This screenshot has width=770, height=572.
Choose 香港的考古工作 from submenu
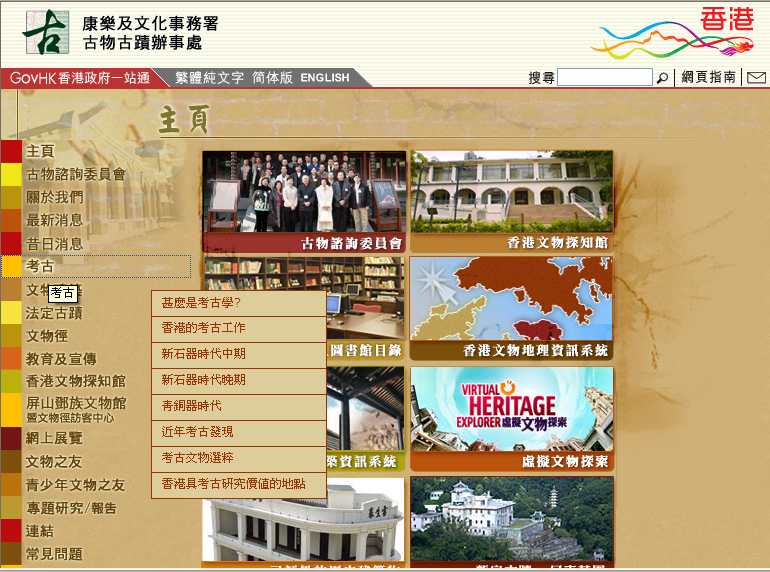[239, 328]
